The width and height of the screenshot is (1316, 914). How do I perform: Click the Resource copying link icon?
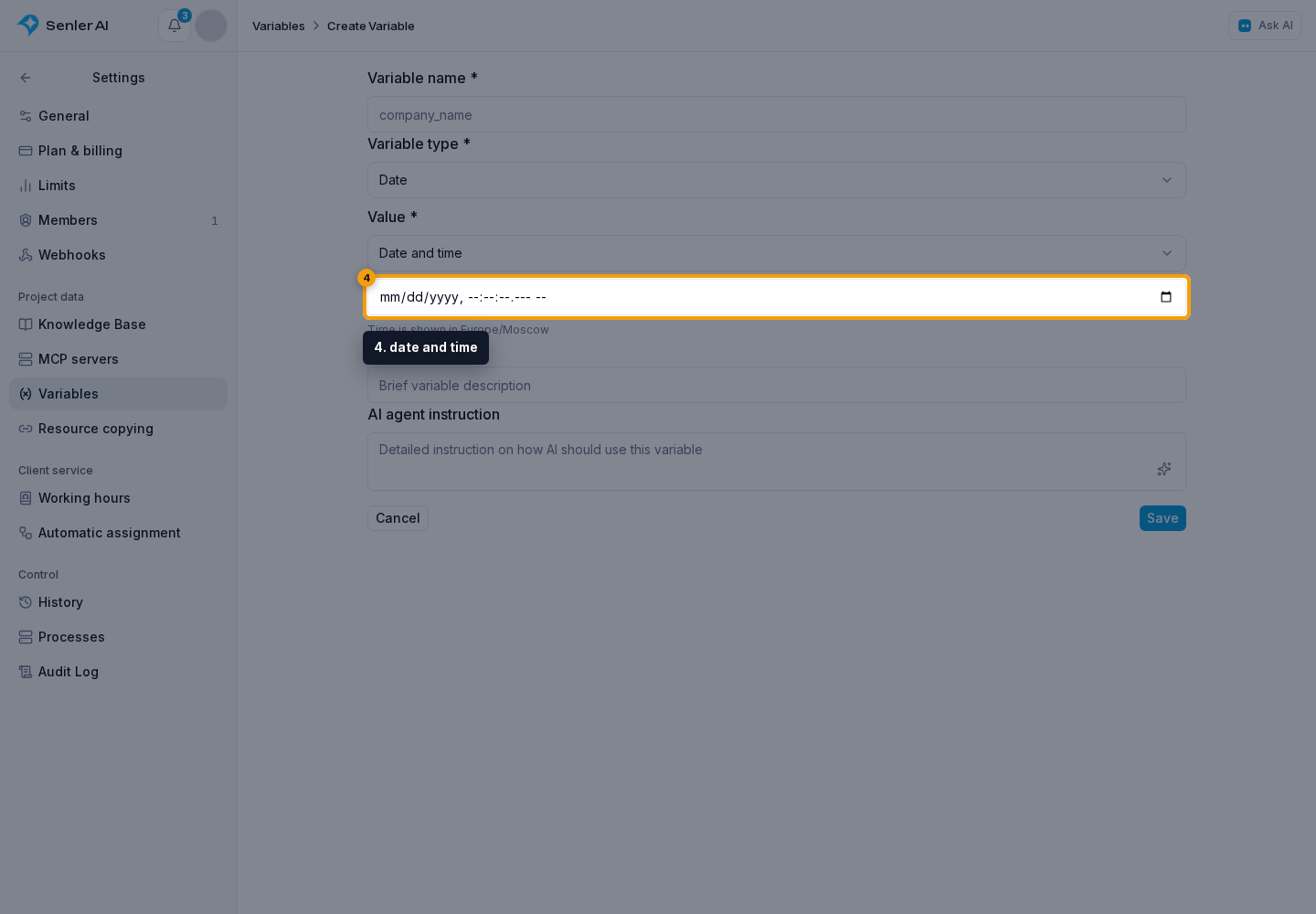(26, 429)
